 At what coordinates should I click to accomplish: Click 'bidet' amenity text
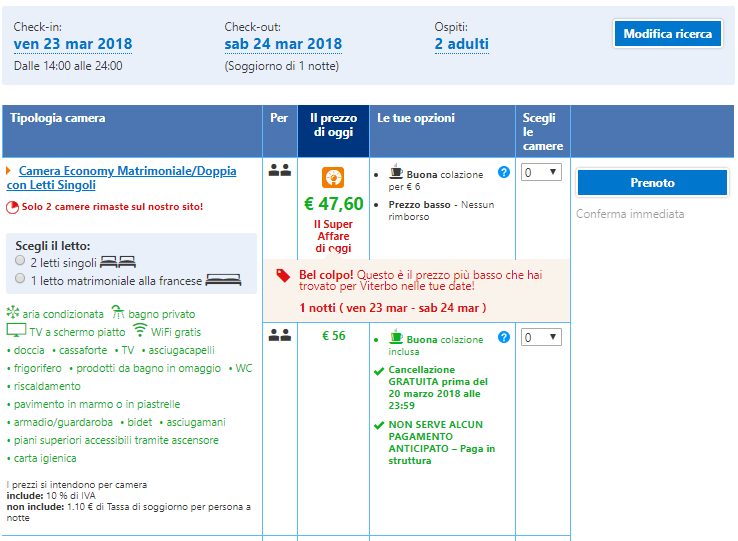pos(140,422)
